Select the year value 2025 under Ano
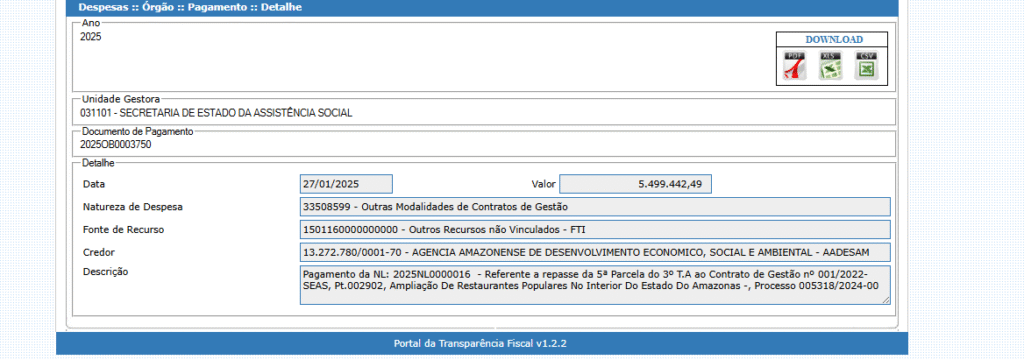Viewport: 1024px width, 360px height. [91, 37]
